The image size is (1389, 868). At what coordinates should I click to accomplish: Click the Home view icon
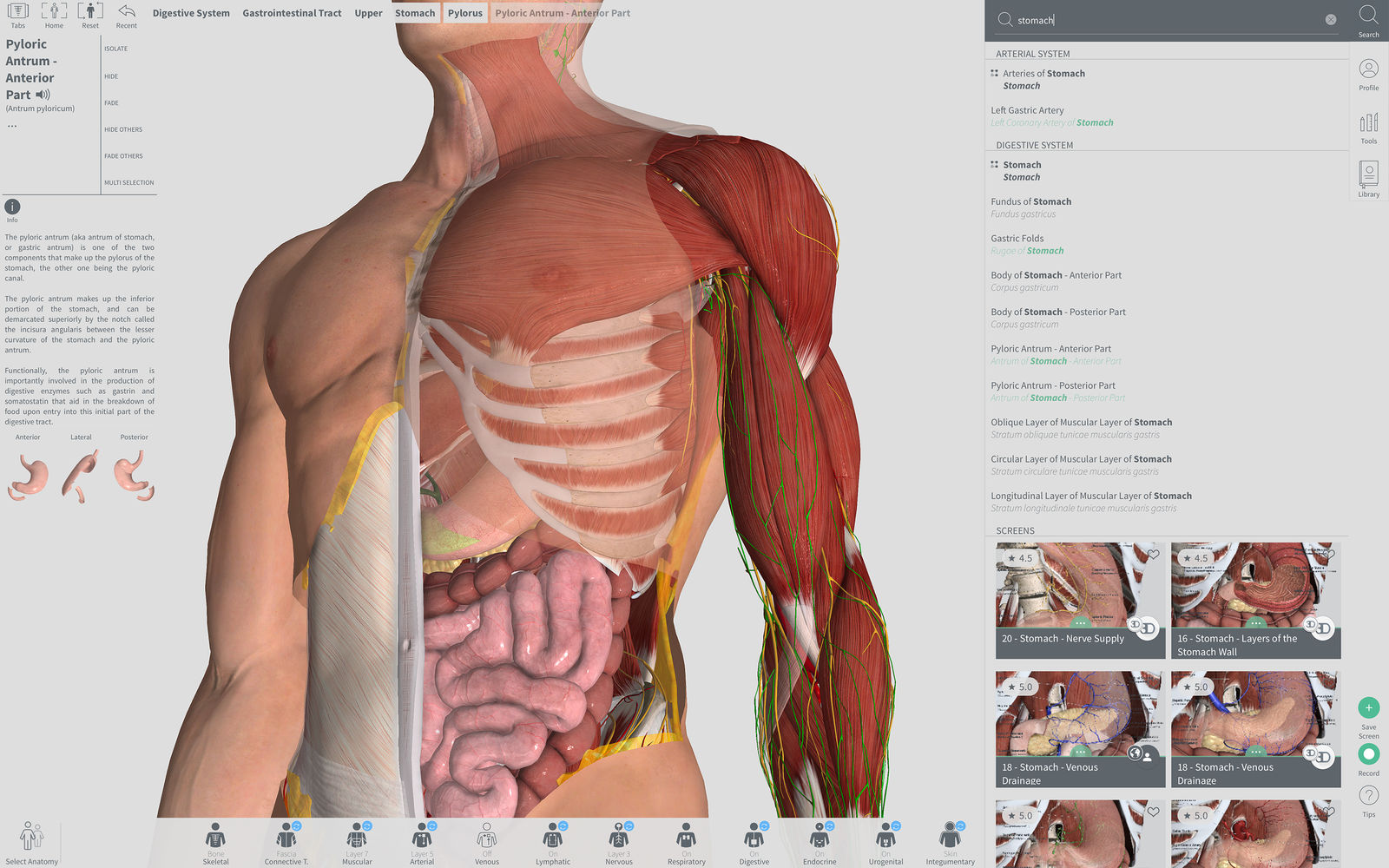pos(54,13)
